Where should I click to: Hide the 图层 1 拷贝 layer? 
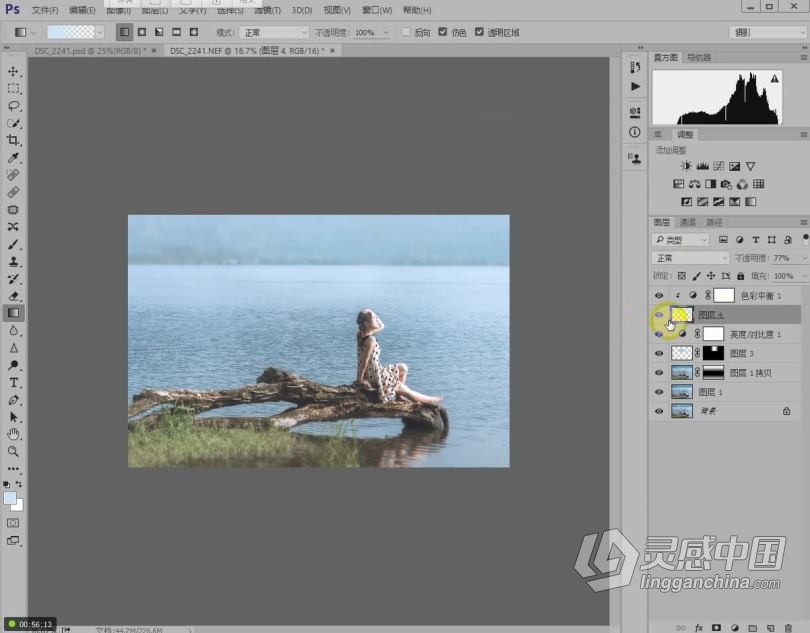pyautogui.click(x=659, y=373)
